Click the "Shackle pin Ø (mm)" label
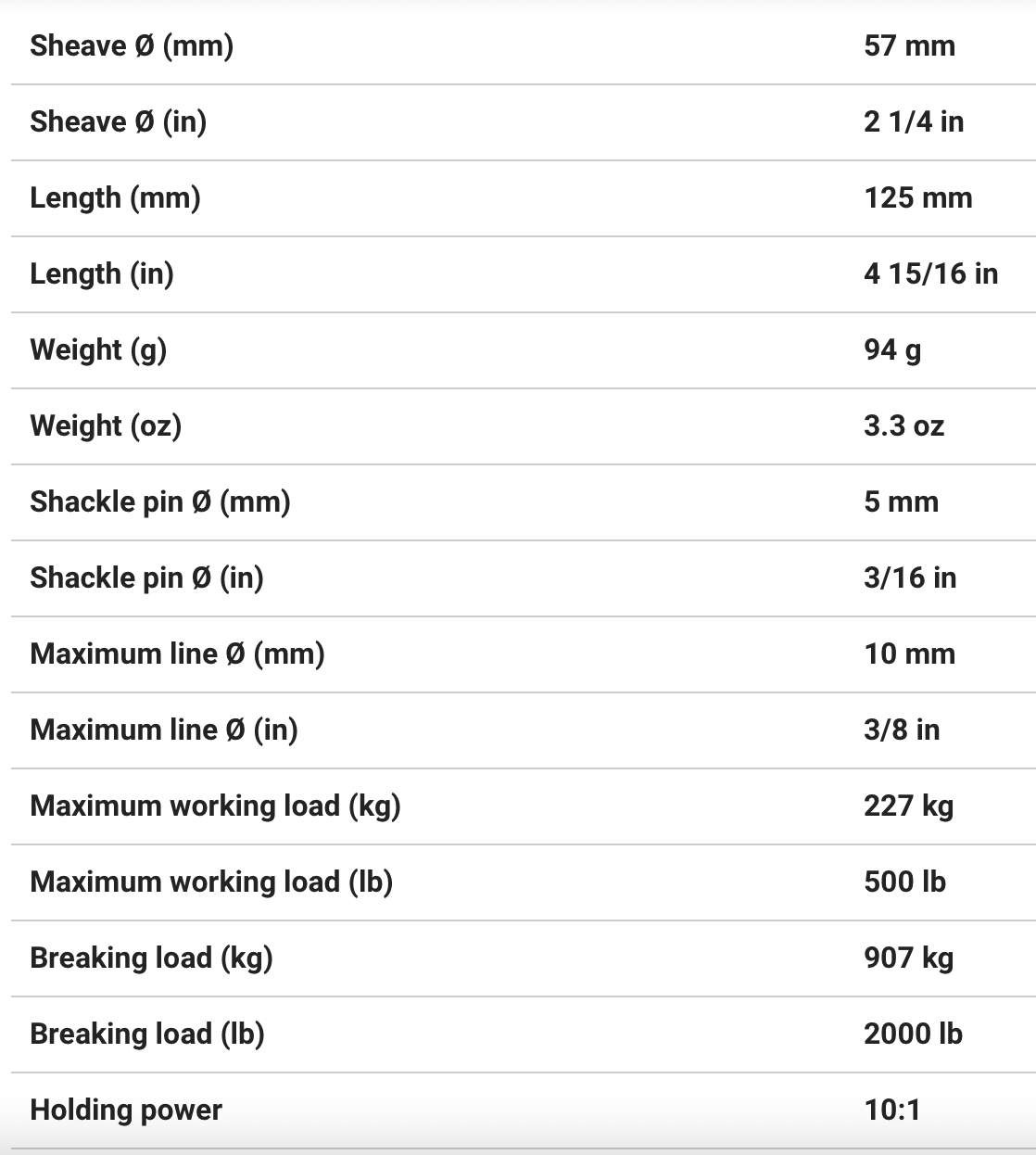The image size is (1036, 1155). [160, 501]
